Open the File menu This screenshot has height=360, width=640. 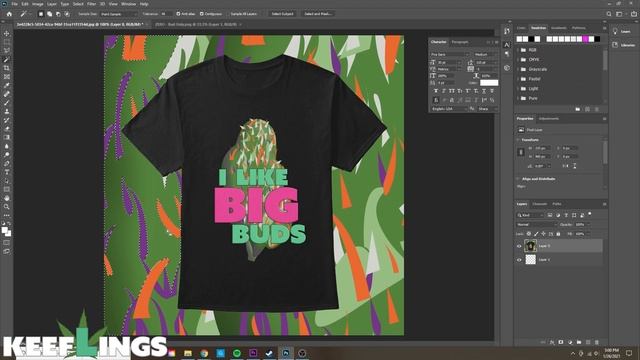coord(14,4)
